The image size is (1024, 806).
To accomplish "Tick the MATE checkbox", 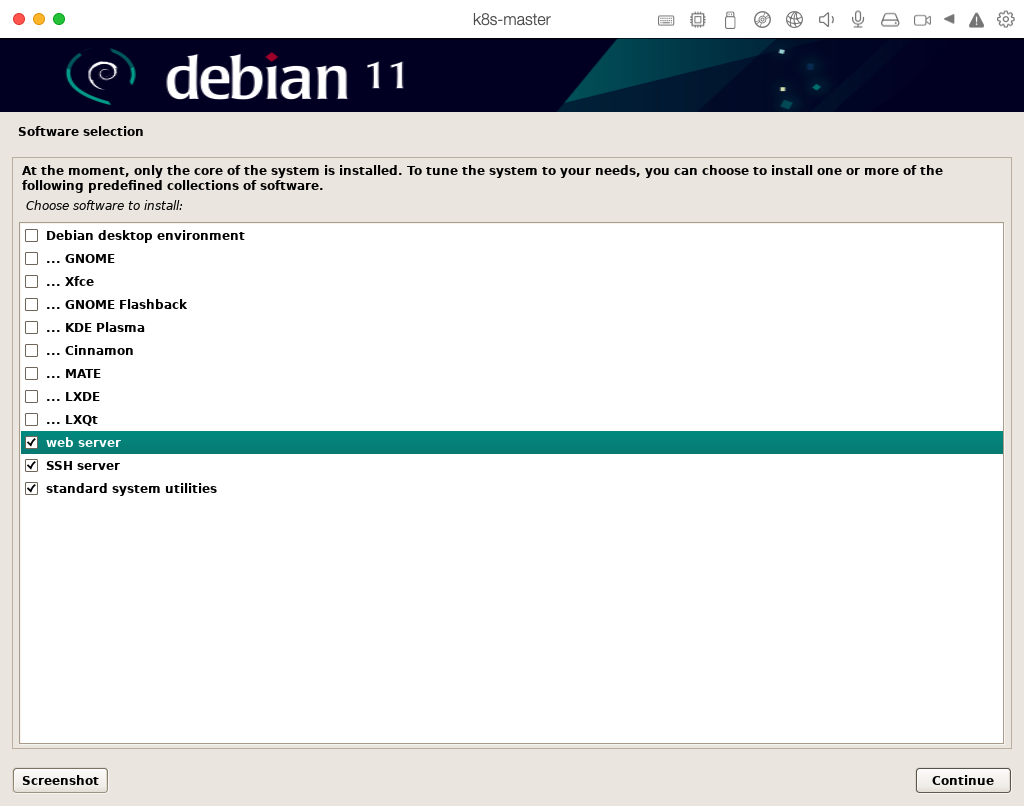I will coord(31,374).
